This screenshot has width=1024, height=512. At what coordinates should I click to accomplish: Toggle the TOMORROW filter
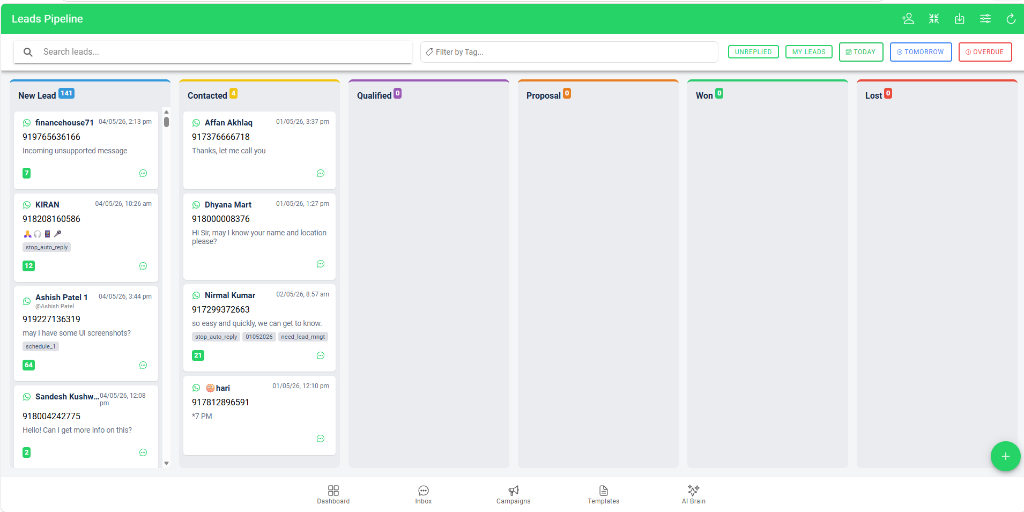pos(920,52)
